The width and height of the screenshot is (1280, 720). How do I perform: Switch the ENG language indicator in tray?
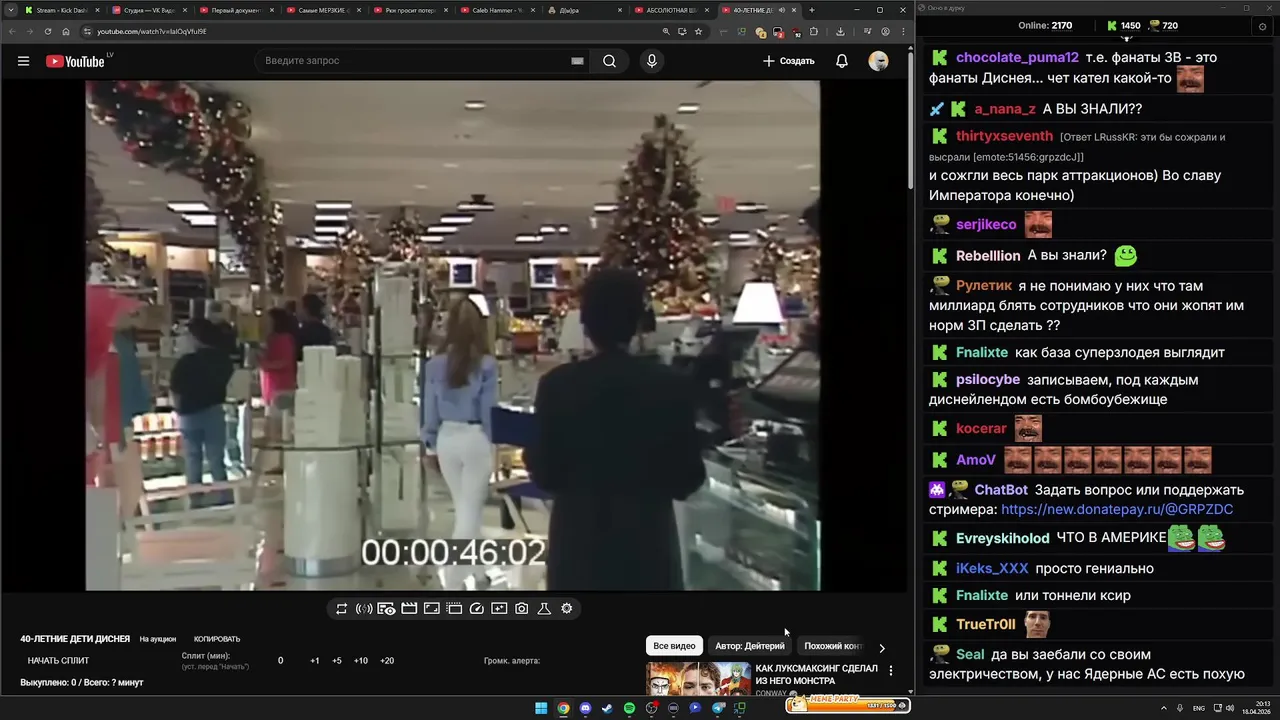pyautogui.click(x=1199, y=708)
